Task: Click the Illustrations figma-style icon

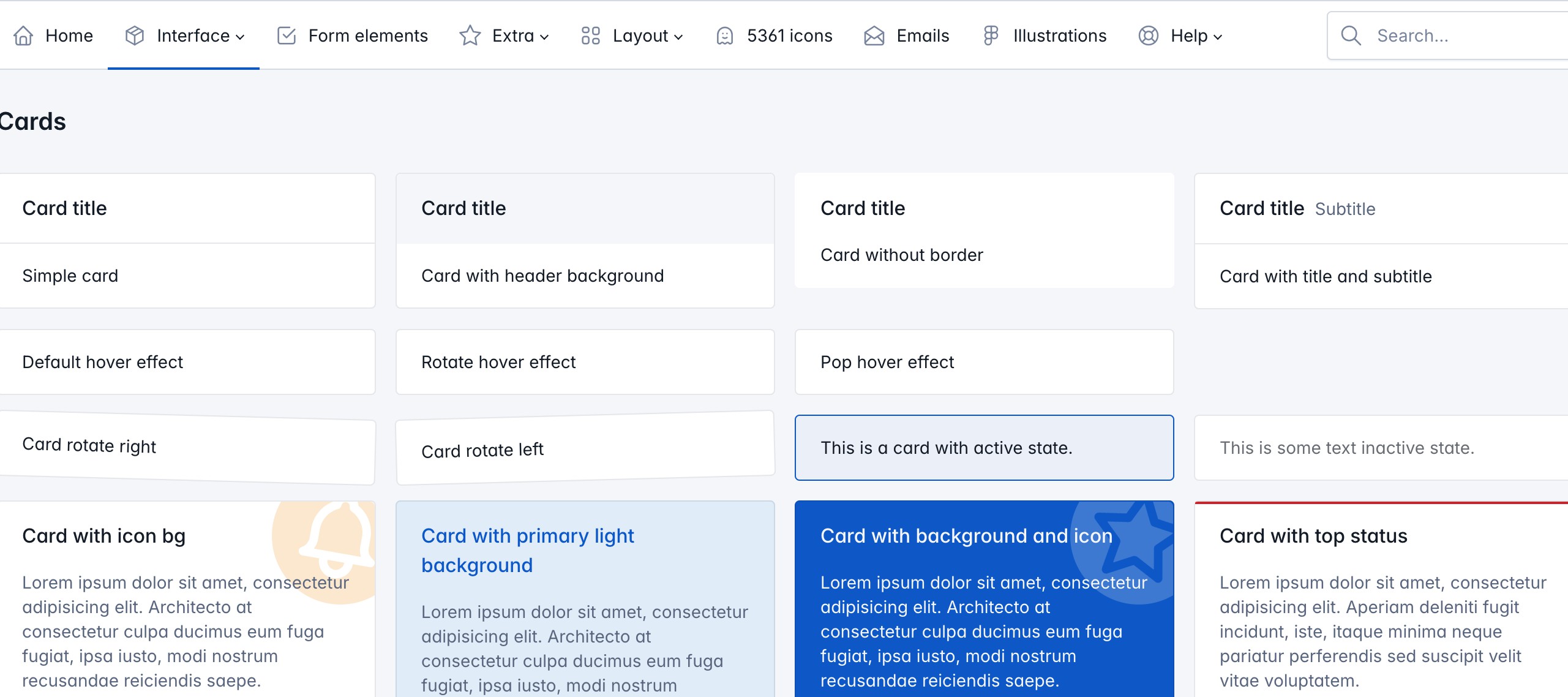Action: tap(991, 36)
